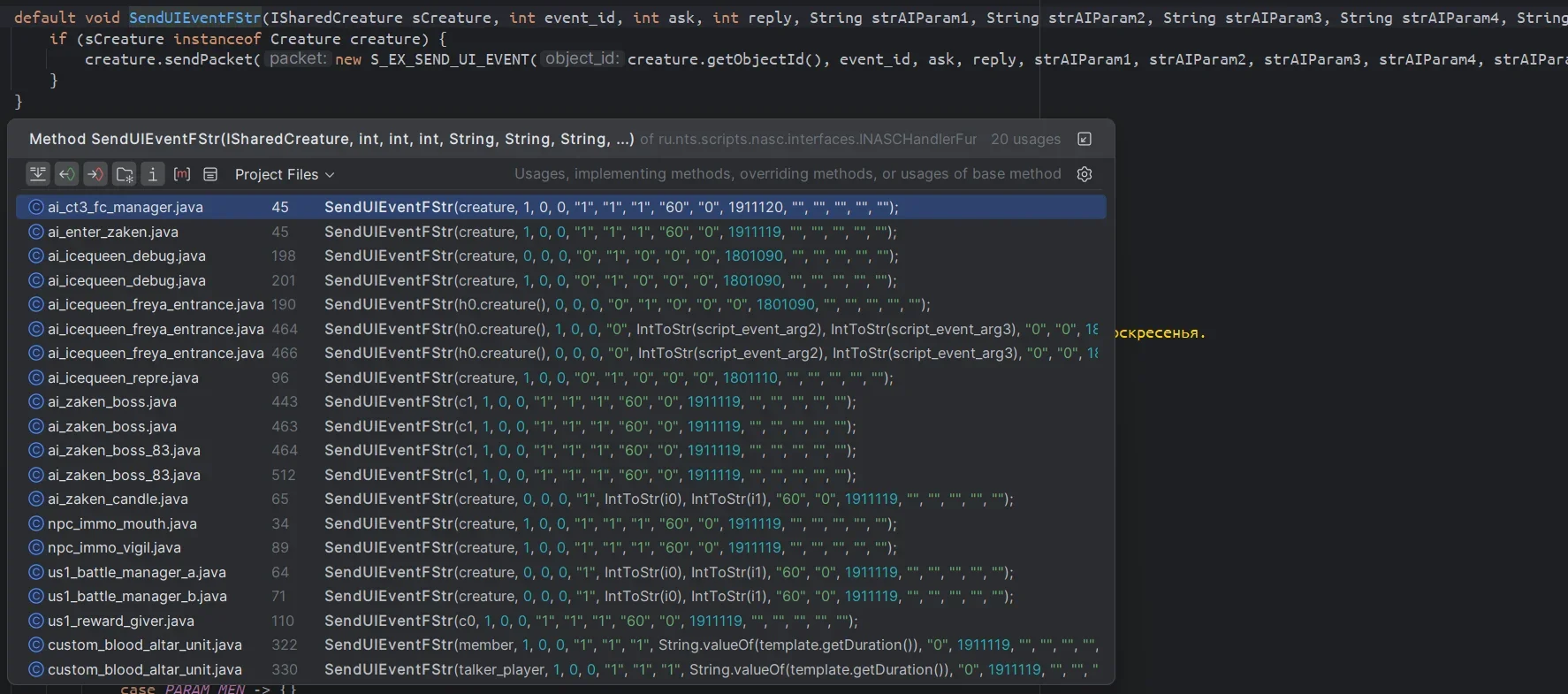Click class icon of us1_battle_manager_a.java row

tap(36, 572)
